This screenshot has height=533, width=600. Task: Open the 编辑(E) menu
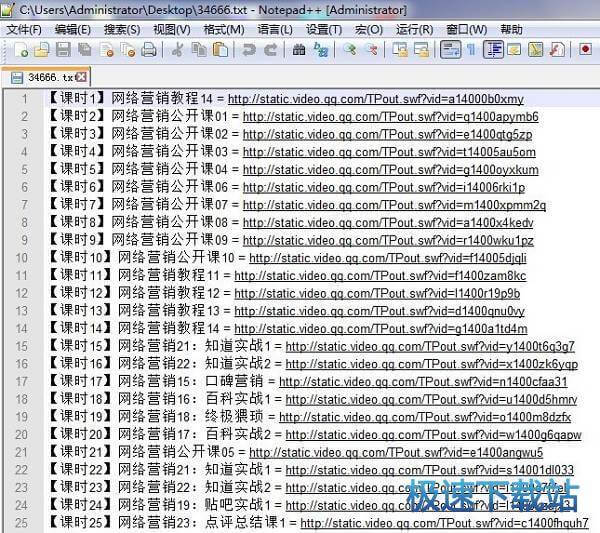coord(73,29)
